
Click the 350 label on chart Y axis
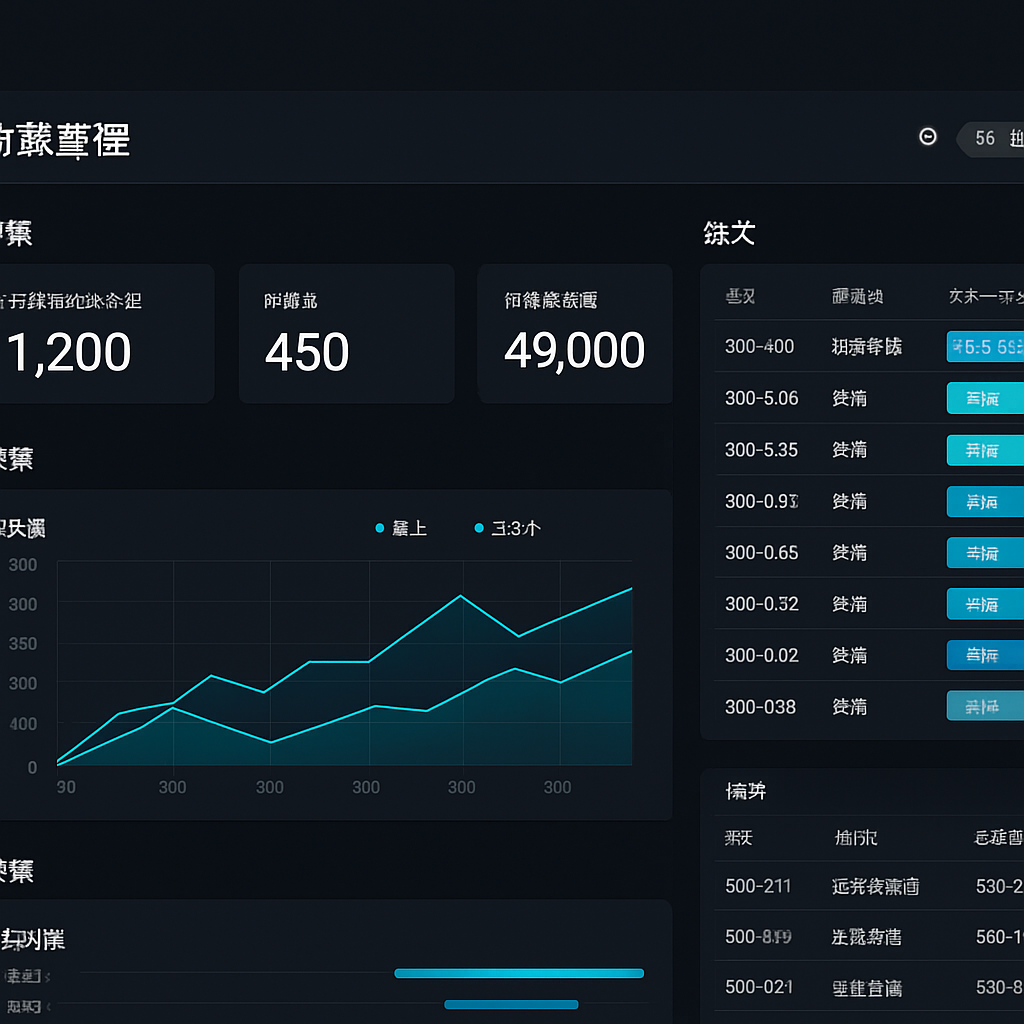coord(23,644)
